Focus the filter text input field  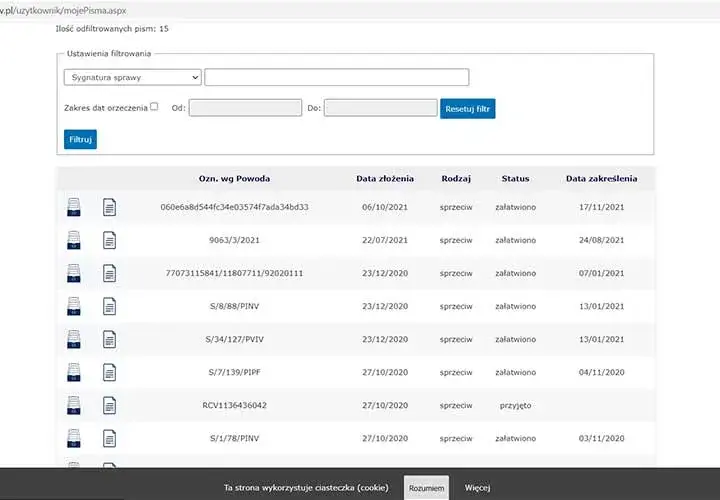coord(337,77)
